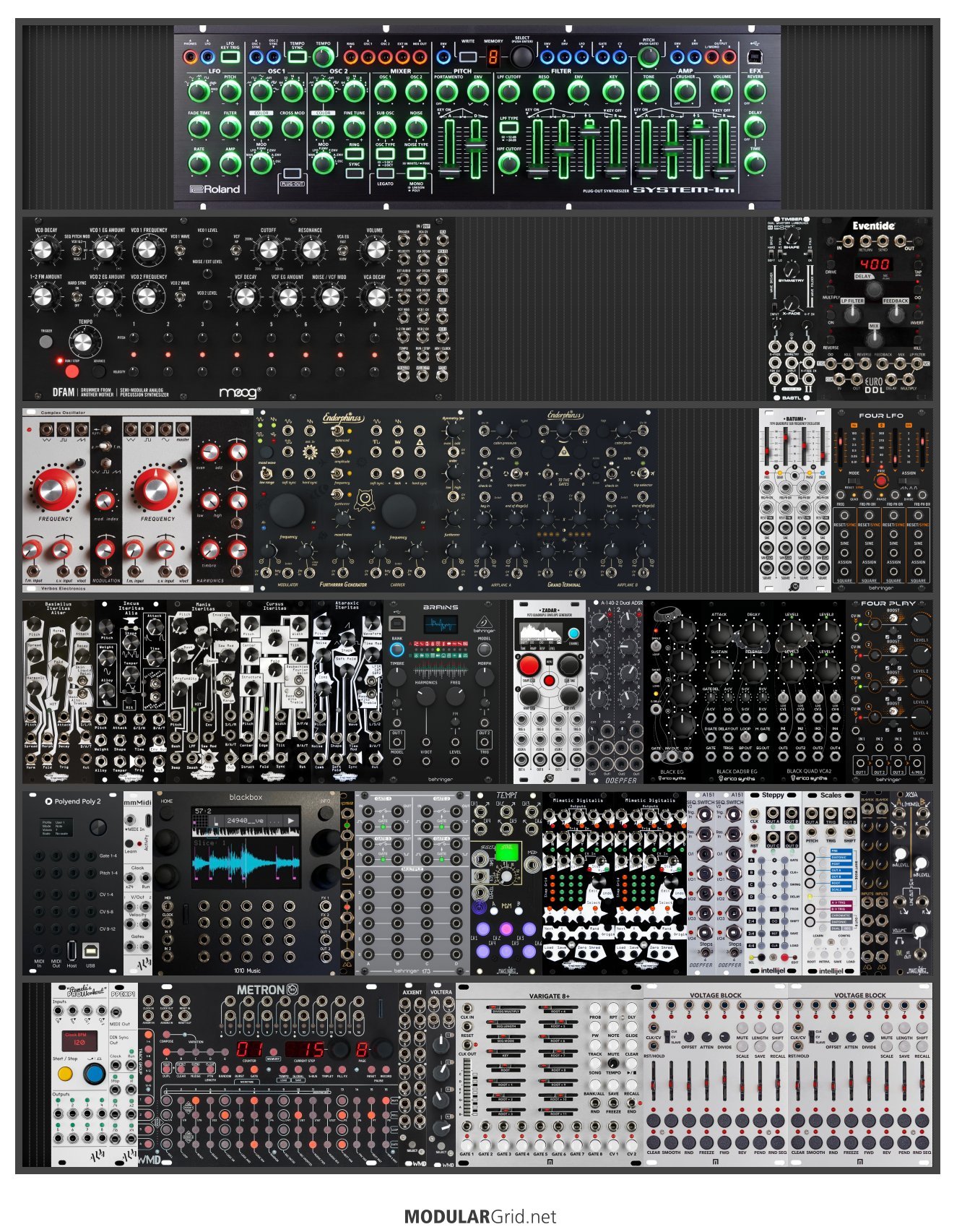Viewport: 962px width, 1232px height.
Task: Click the RESONANCE knob on the DFAM
Action: (311, 250)
